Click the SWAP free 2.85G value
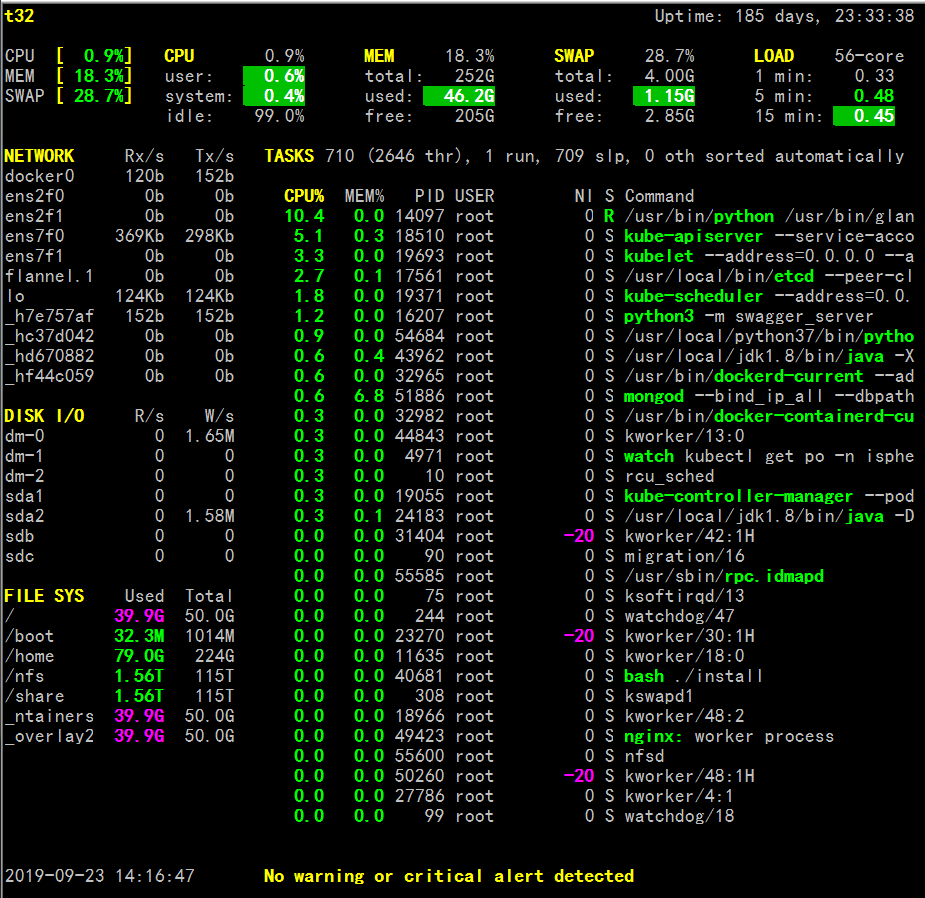The height and width of the screenshot is (898, 925). click(x=669, y=116)
